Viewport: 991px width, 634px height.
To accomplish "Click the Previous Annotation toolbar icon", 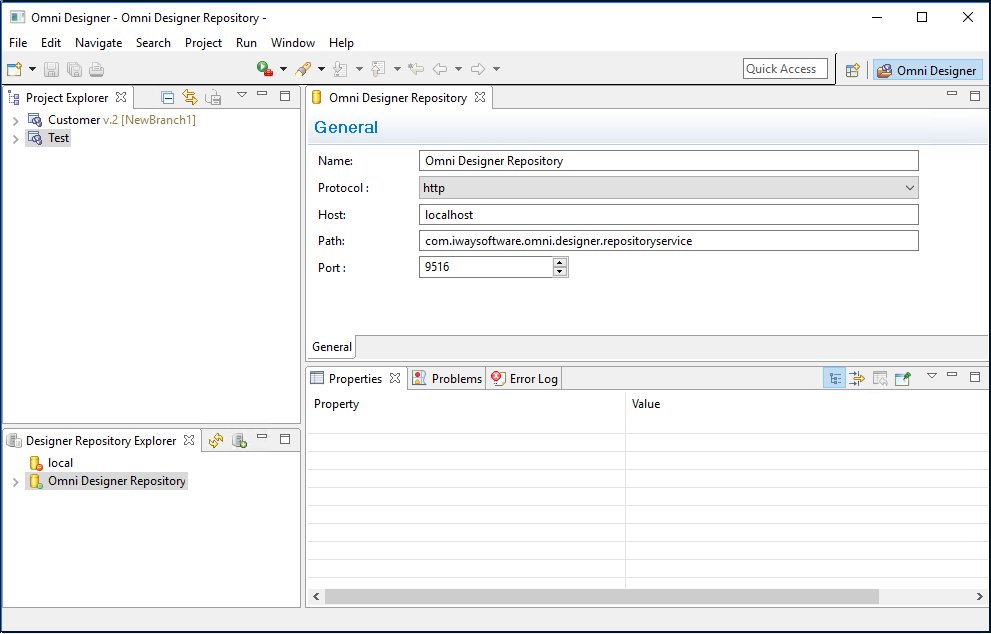I will pos(378,68).
